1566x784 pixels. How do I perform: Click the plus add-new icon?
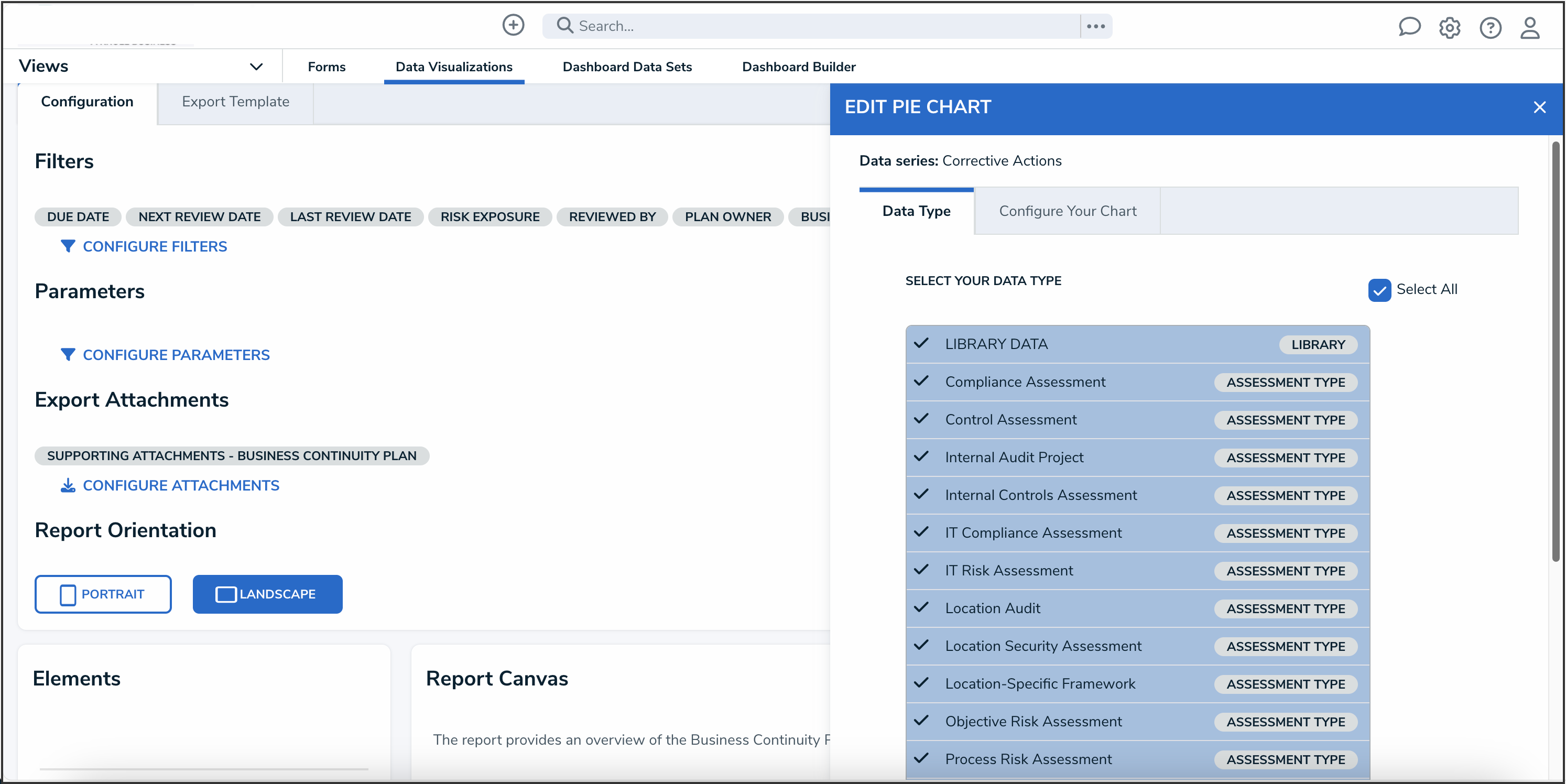click(513, 25)
